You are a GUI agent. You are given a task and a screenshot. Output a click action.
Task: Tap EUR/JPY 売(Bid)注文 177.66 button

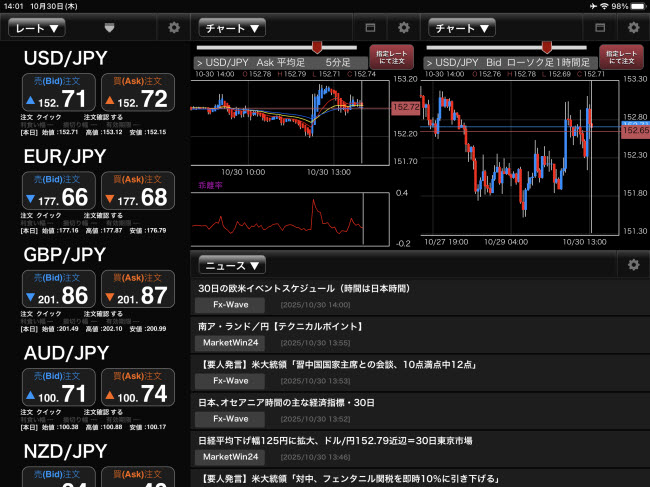tap(59, 191)
